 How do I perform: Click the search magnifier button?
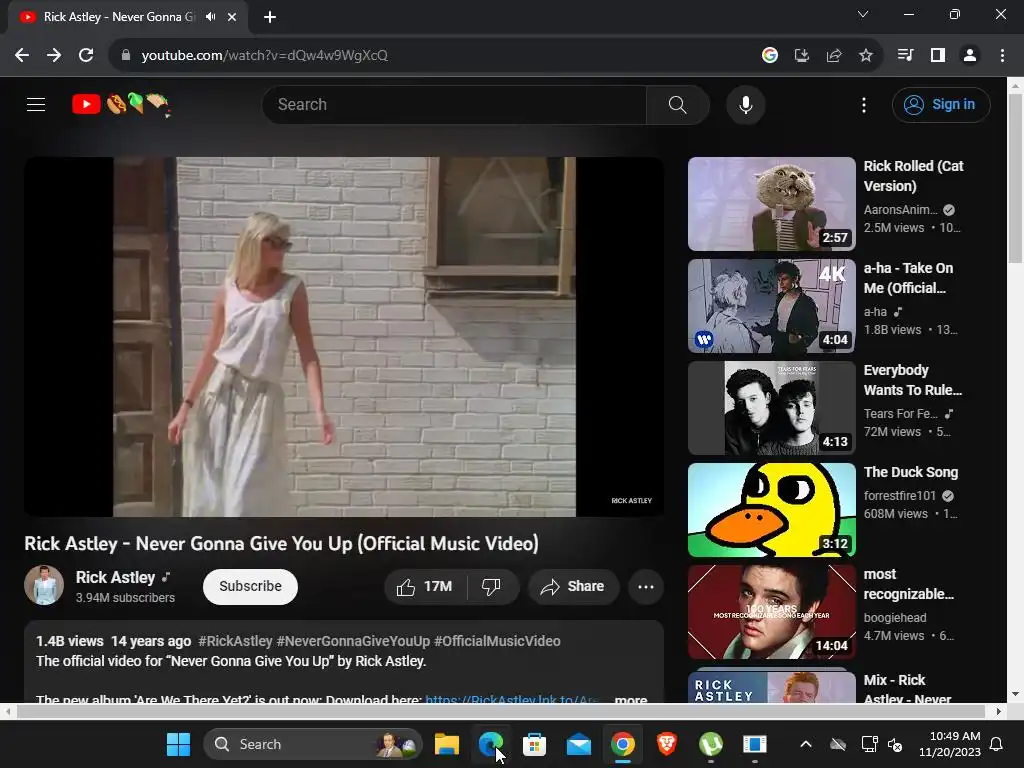[x=677, y=104]
